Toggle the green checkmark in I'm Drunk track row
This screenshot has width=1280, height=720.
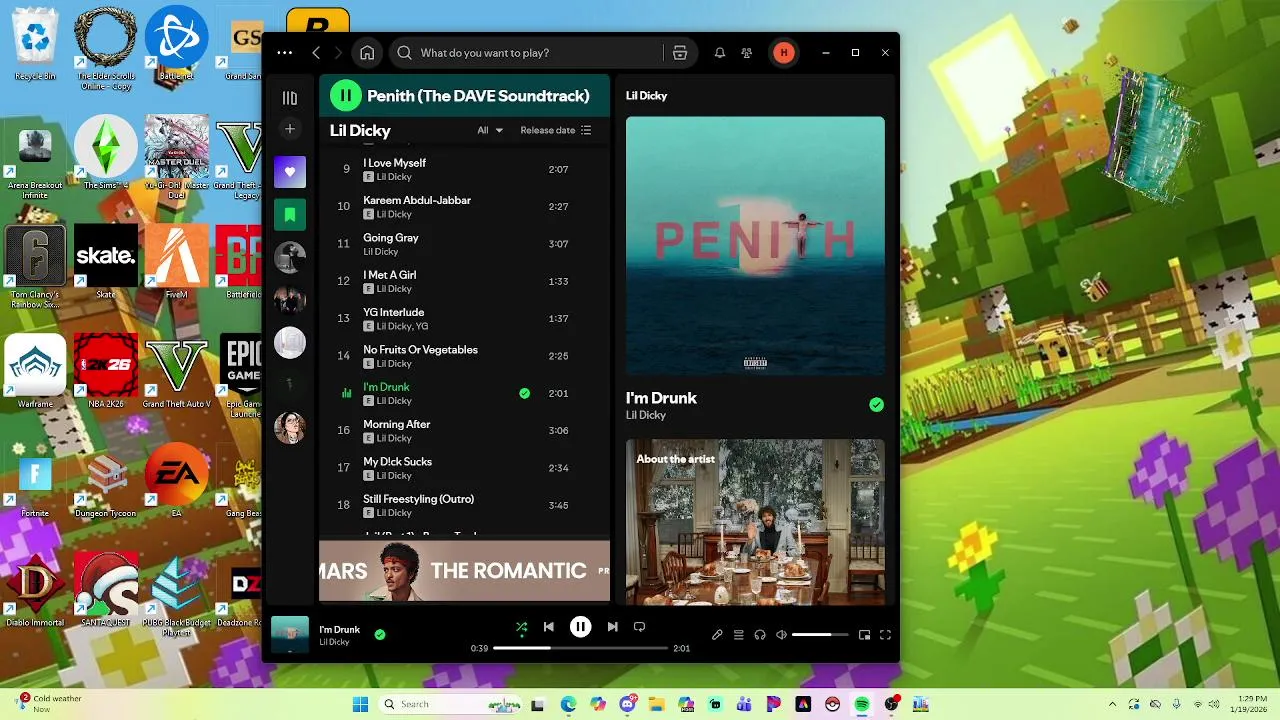click(524, 393)
